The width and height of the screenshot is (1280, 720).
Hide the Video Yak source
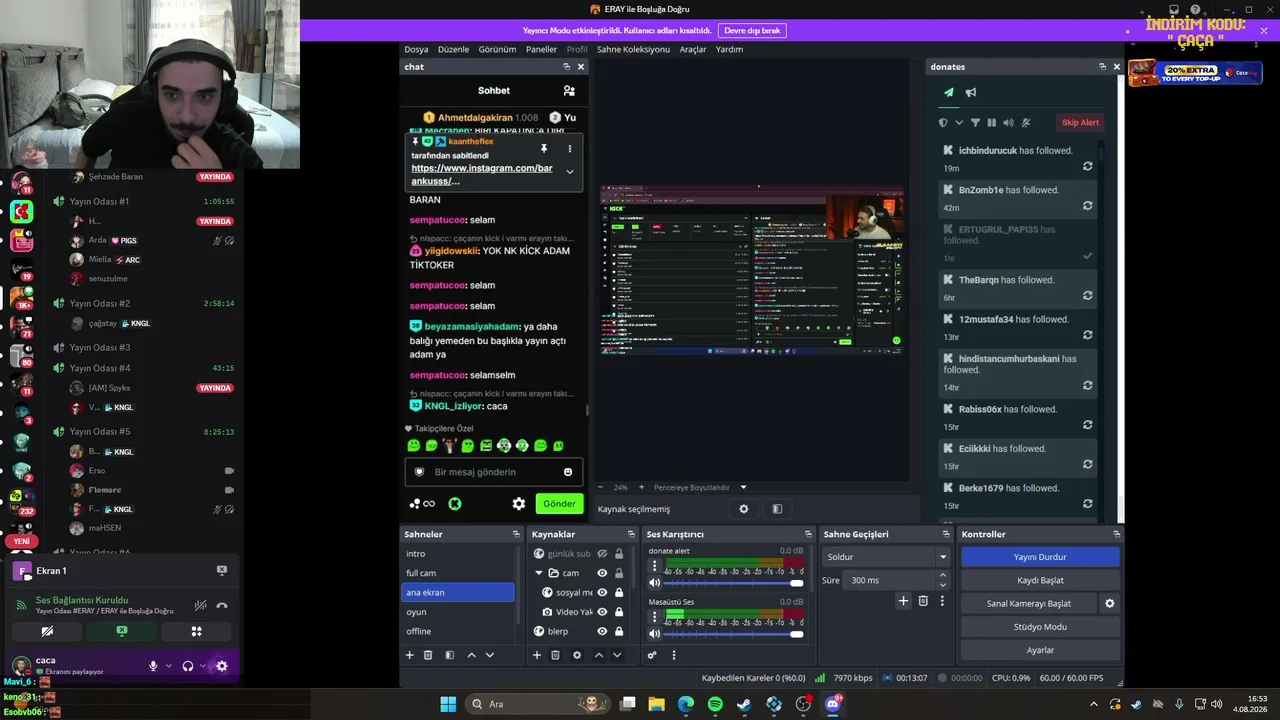(x=602, y=612)
